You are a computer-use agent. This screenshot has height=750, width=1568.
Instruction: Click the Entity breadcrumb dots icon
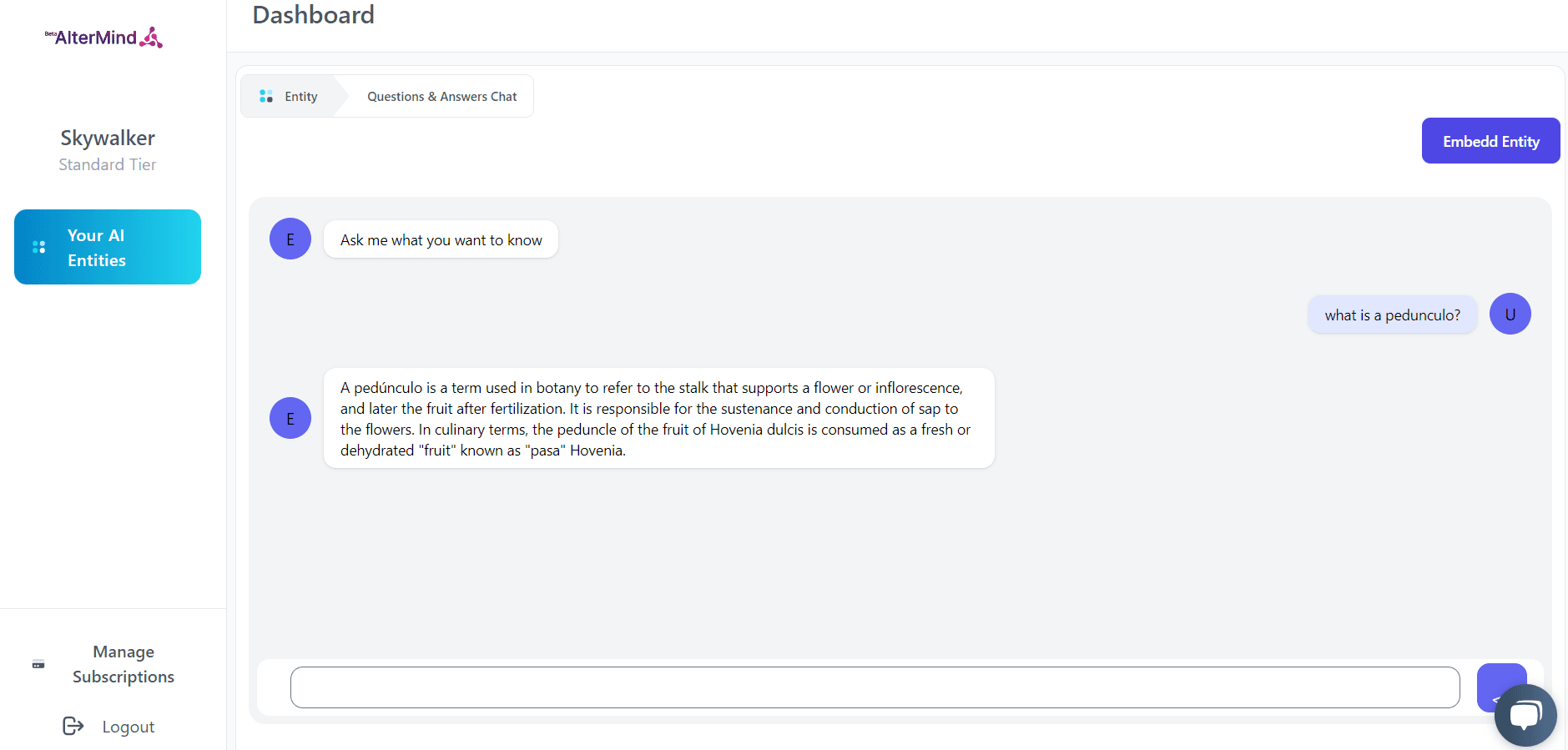[266, 97]
